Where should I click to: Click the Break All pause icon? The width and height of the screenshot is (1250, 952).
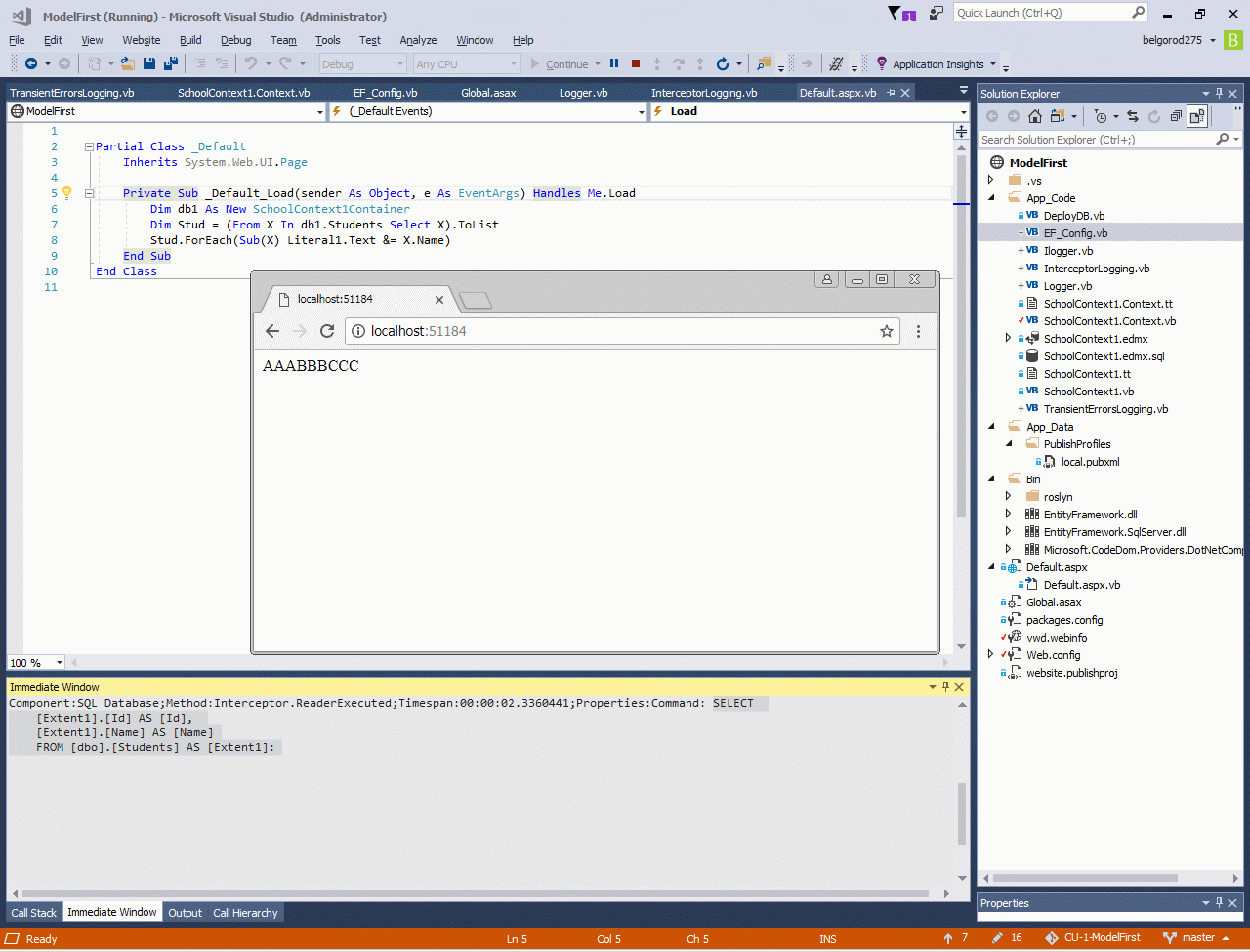tap(614, 64)
